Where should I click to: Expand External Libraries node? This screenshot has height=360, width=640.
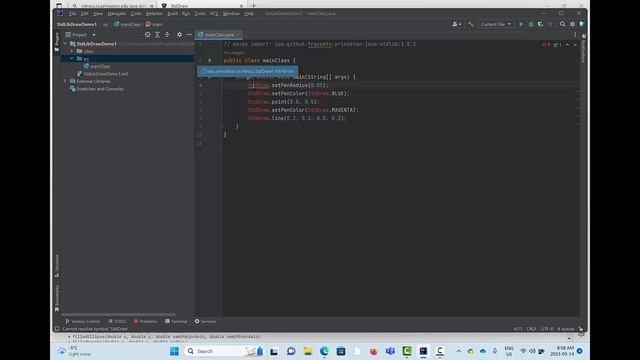pyautogui.click(x=65, y=81)
